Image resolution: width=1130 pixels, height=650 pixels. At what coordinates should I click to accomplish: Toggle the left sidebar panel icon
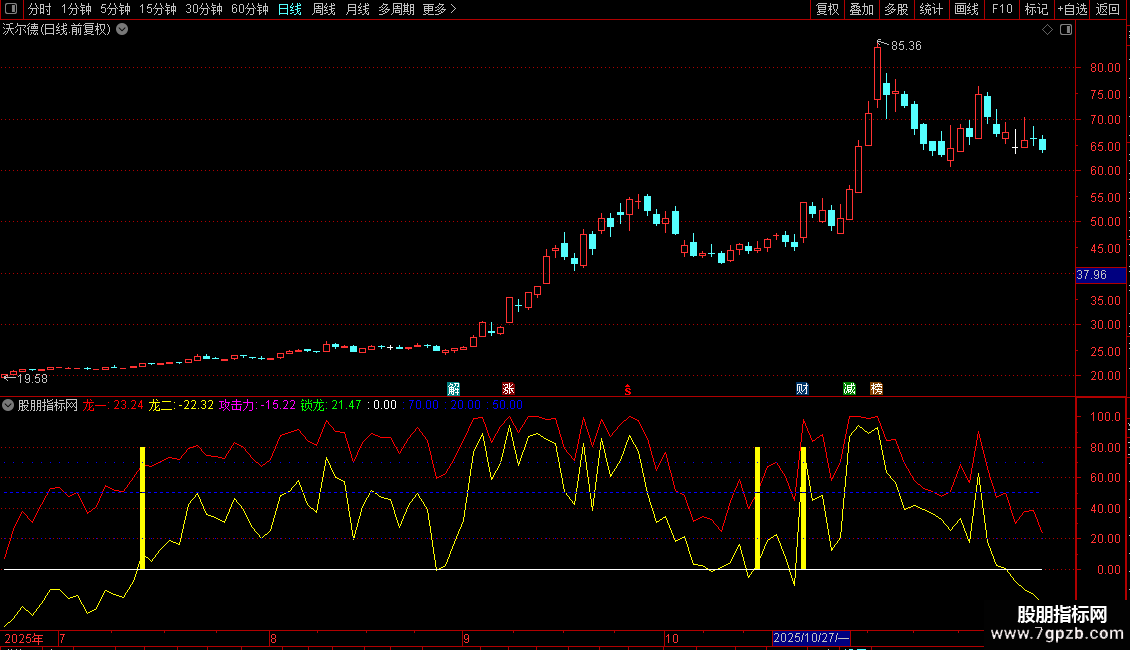click(x=11, y=9)
